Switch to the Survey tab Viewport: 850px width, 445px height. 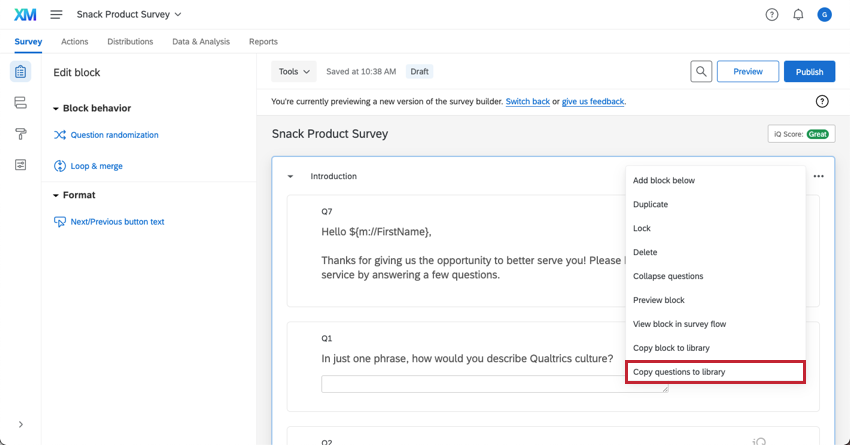pos(28,42)
